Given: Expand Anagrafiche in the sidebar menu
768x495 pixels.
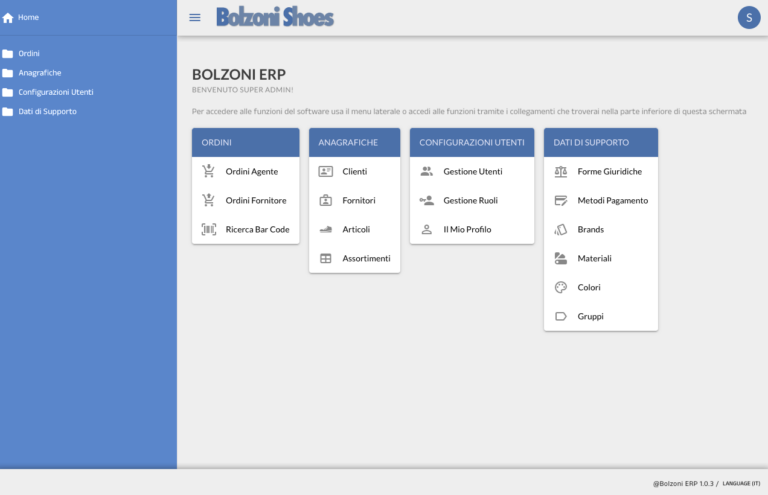Looking at the screenshot, I should [x=40, y=73].
